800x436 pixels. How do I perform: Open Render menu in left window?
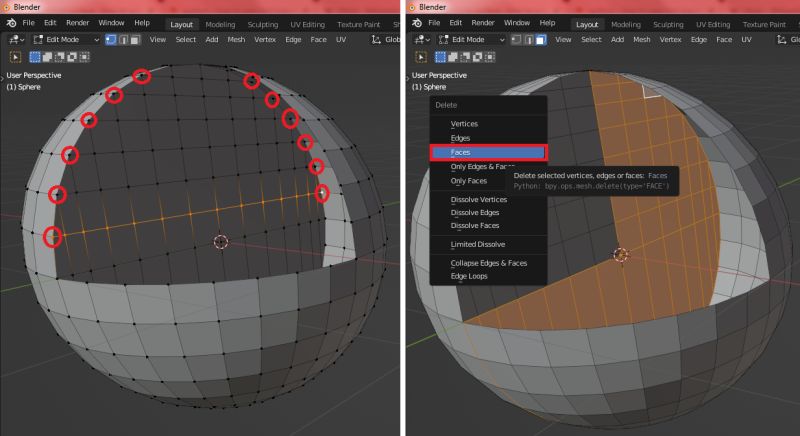coord(78,23)
